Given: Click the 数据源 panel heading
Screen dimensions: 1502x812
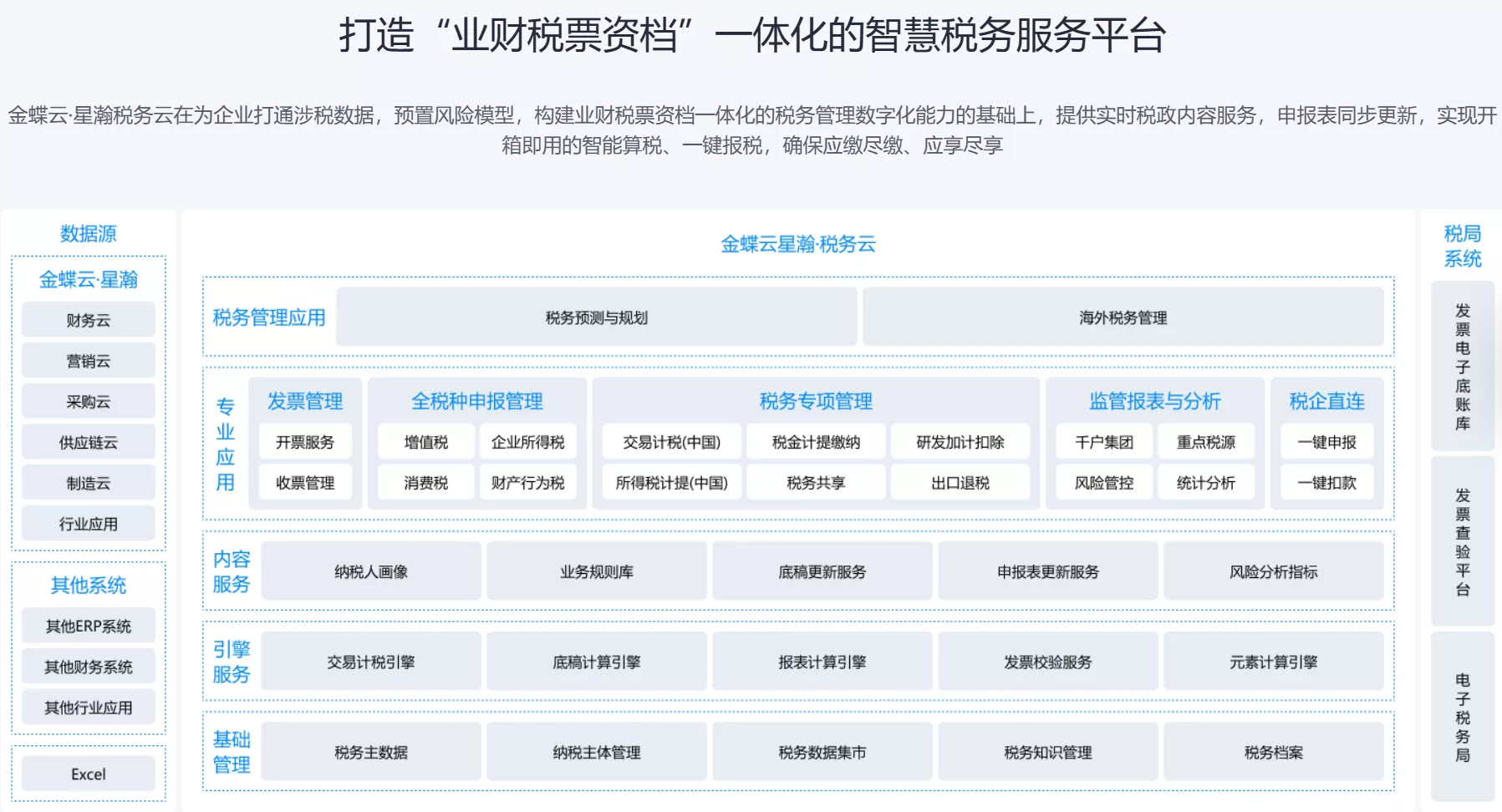Looking at the screenshot, I should coord(89,234).
